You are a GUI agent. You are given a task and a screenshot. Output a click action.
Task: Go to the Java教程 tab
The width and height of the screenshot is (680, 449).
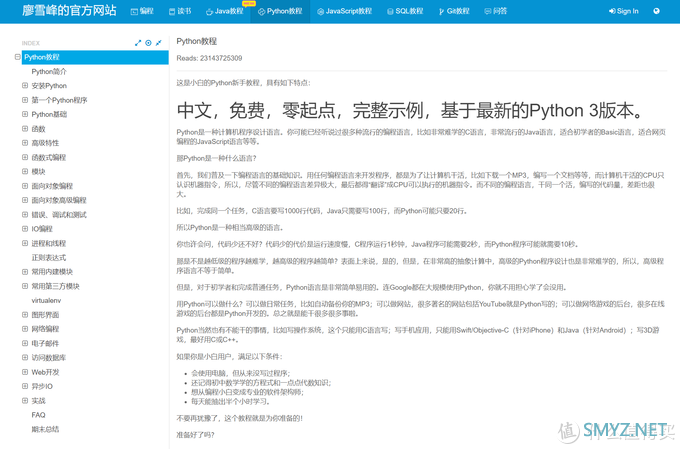point(225,11)
